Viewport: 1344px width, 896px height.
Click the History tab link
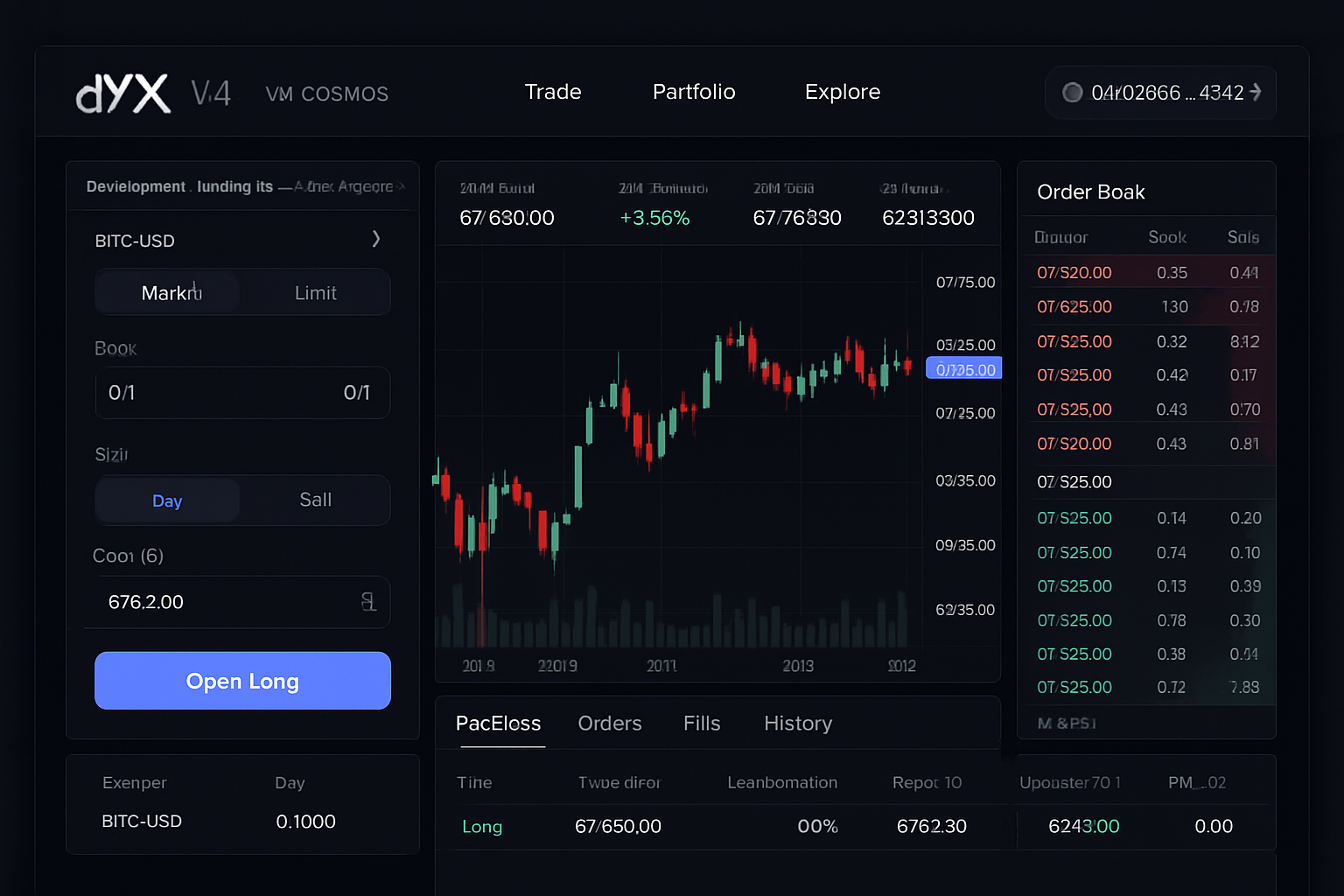click(798, 724)
